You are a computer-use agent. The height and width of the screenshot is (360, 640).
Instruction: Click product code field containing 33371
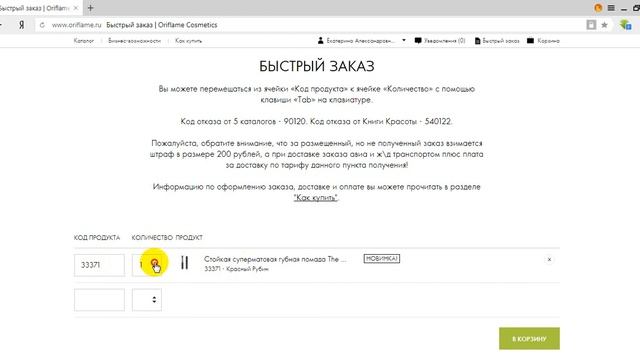click(100, 265)
